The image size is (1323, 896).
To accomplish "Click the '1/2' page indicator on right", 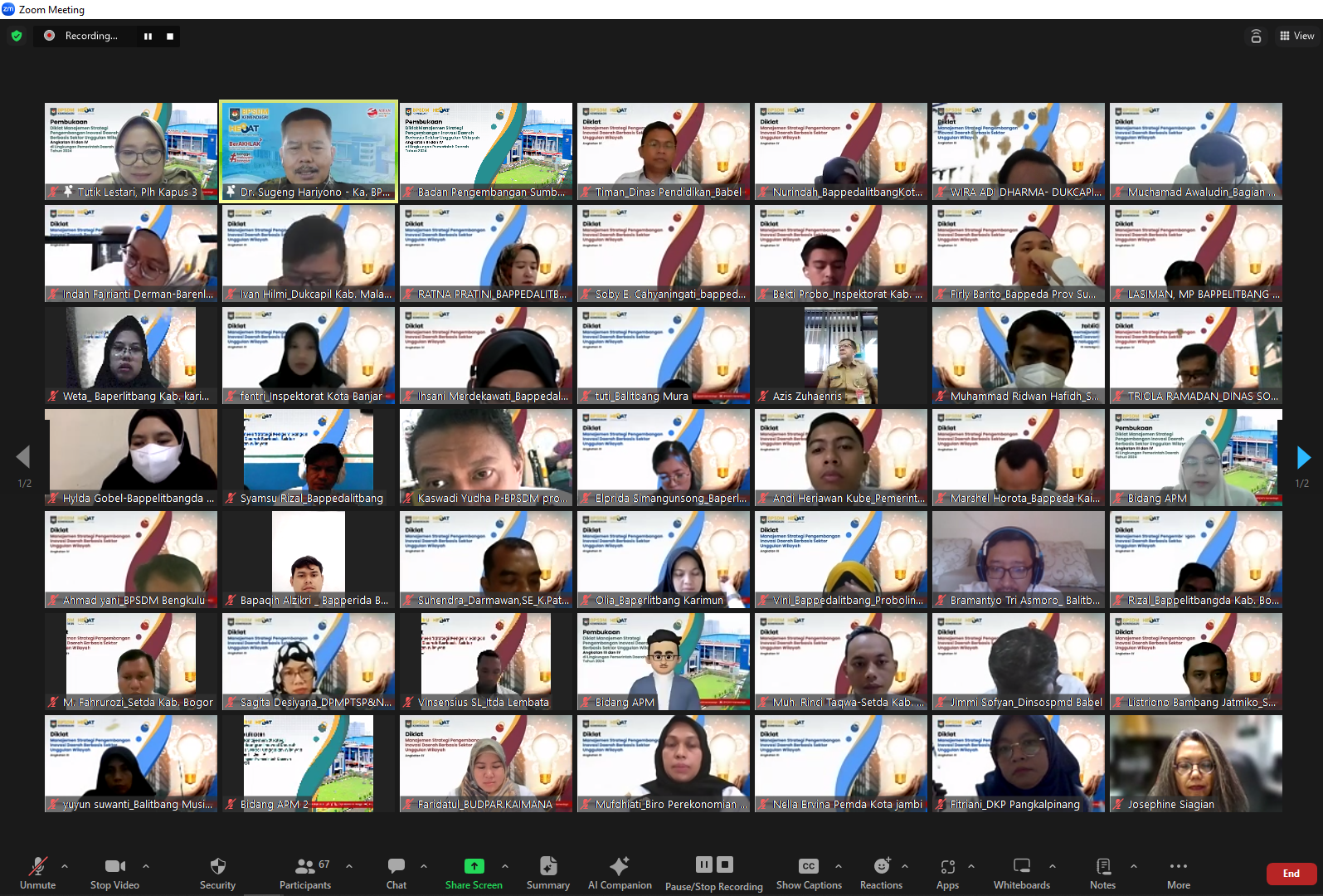I will click(1302, 483).
